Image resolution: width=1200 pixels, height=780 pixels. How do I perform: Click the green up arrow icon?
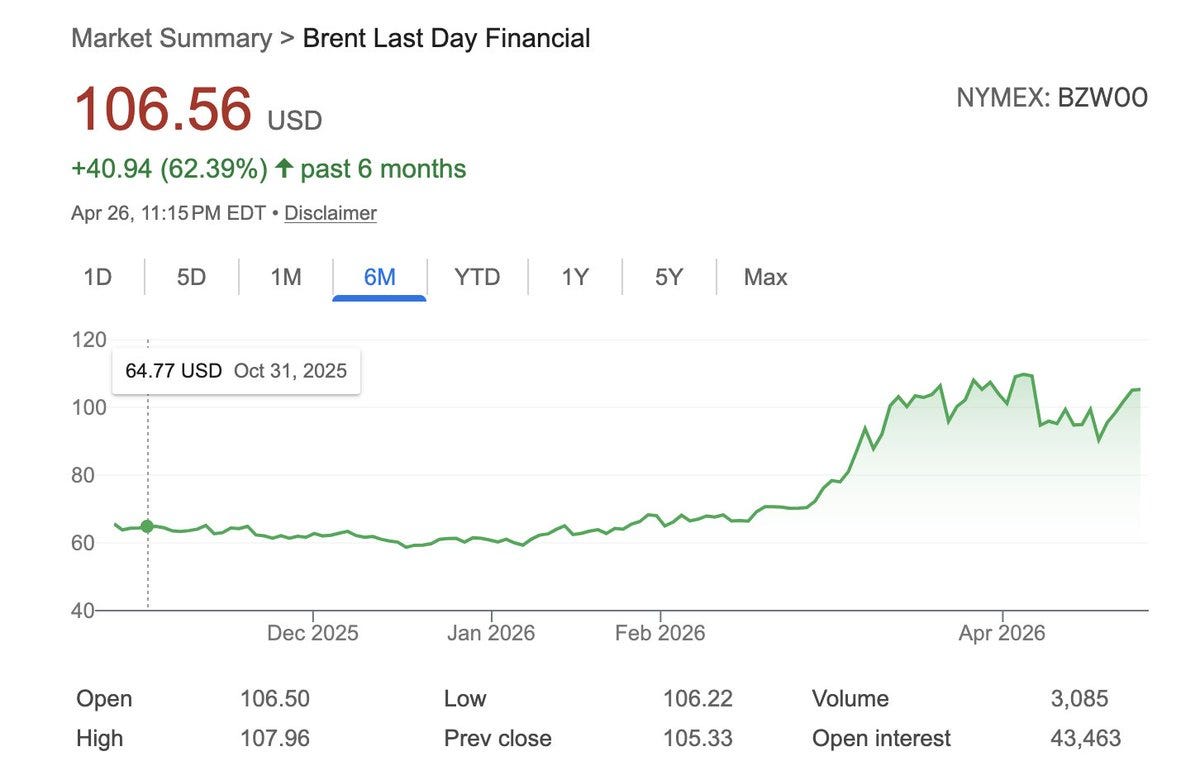[x=284, y=169]
